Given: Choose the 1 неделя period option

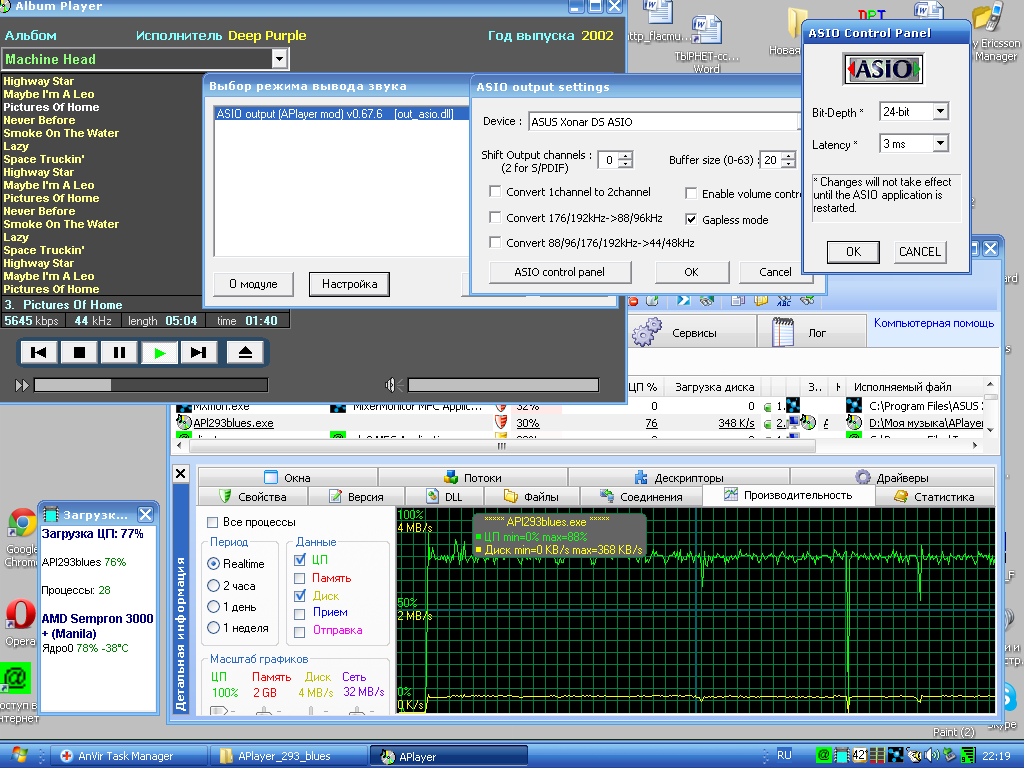Looking at the screenshot, I should (x=213, y=628).
